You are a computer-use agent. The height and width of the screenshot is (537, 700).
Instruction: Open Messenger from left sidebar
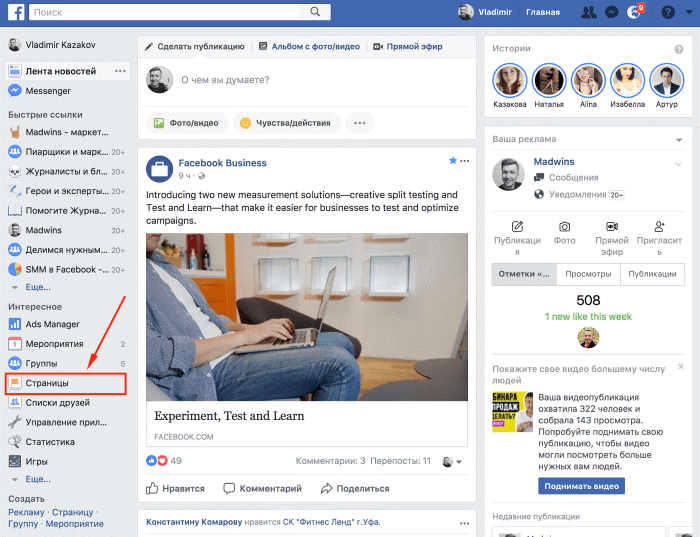40,91
